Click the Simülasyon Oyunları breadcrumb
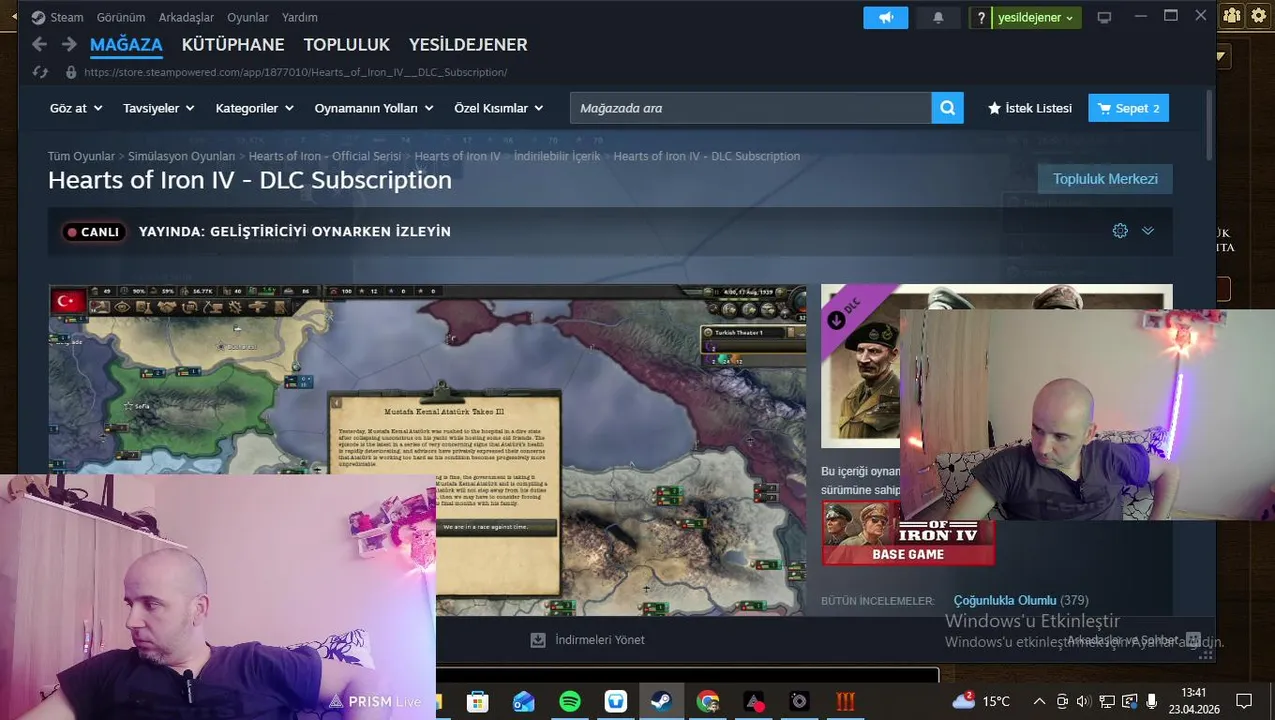Screen dimensions: 1275x720 tap(181, 156)
